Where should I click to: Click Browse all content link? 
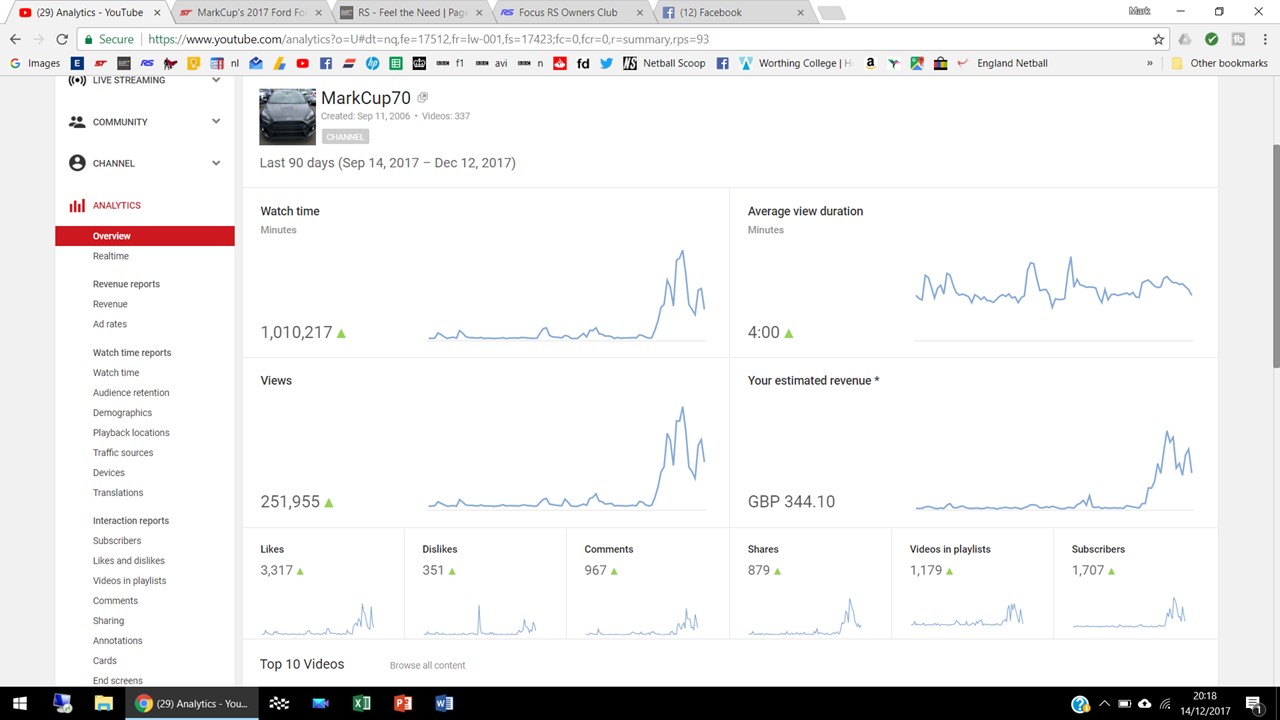click(x=427, y=665)
